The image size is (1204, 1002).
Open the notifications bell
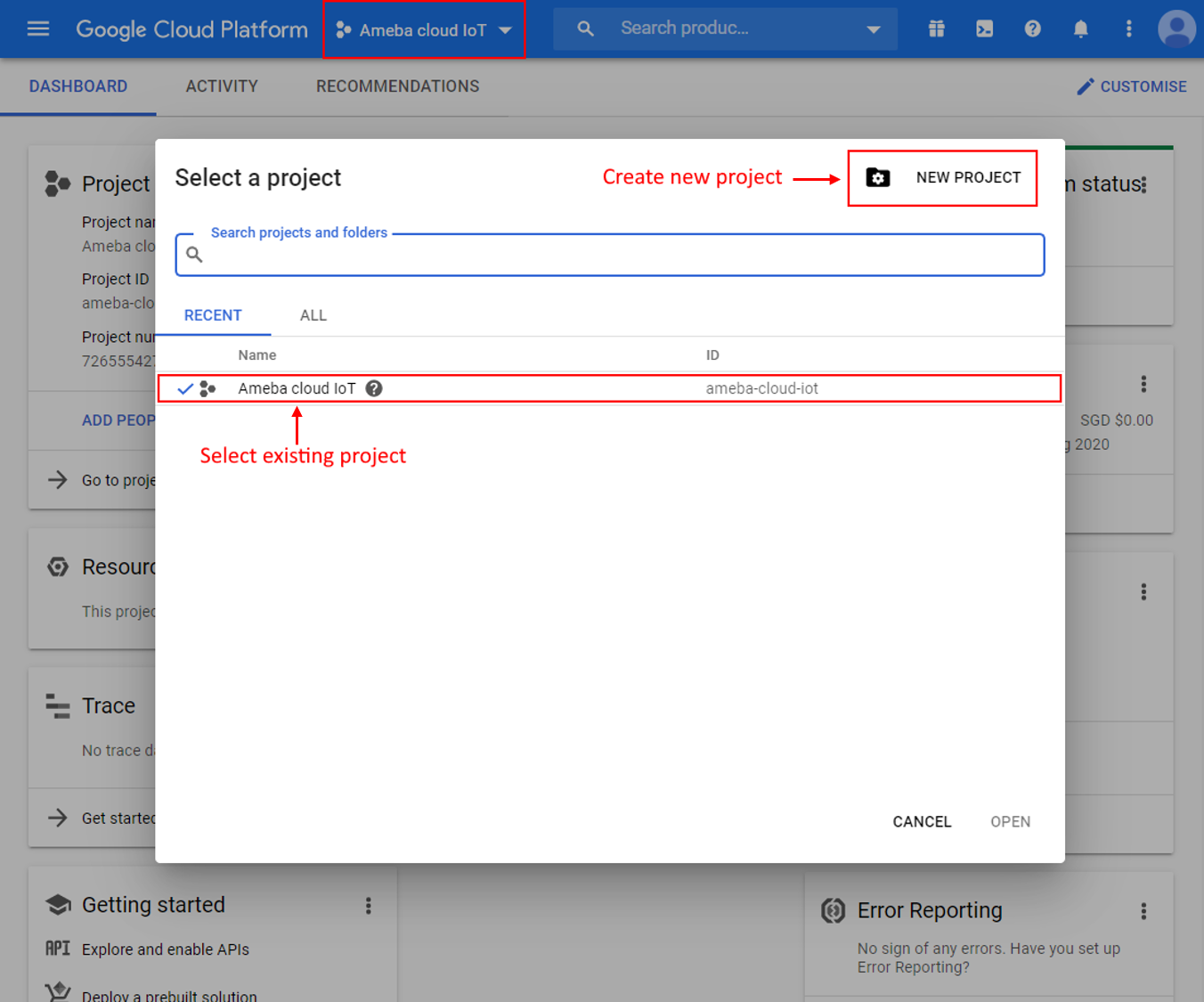1080,29
